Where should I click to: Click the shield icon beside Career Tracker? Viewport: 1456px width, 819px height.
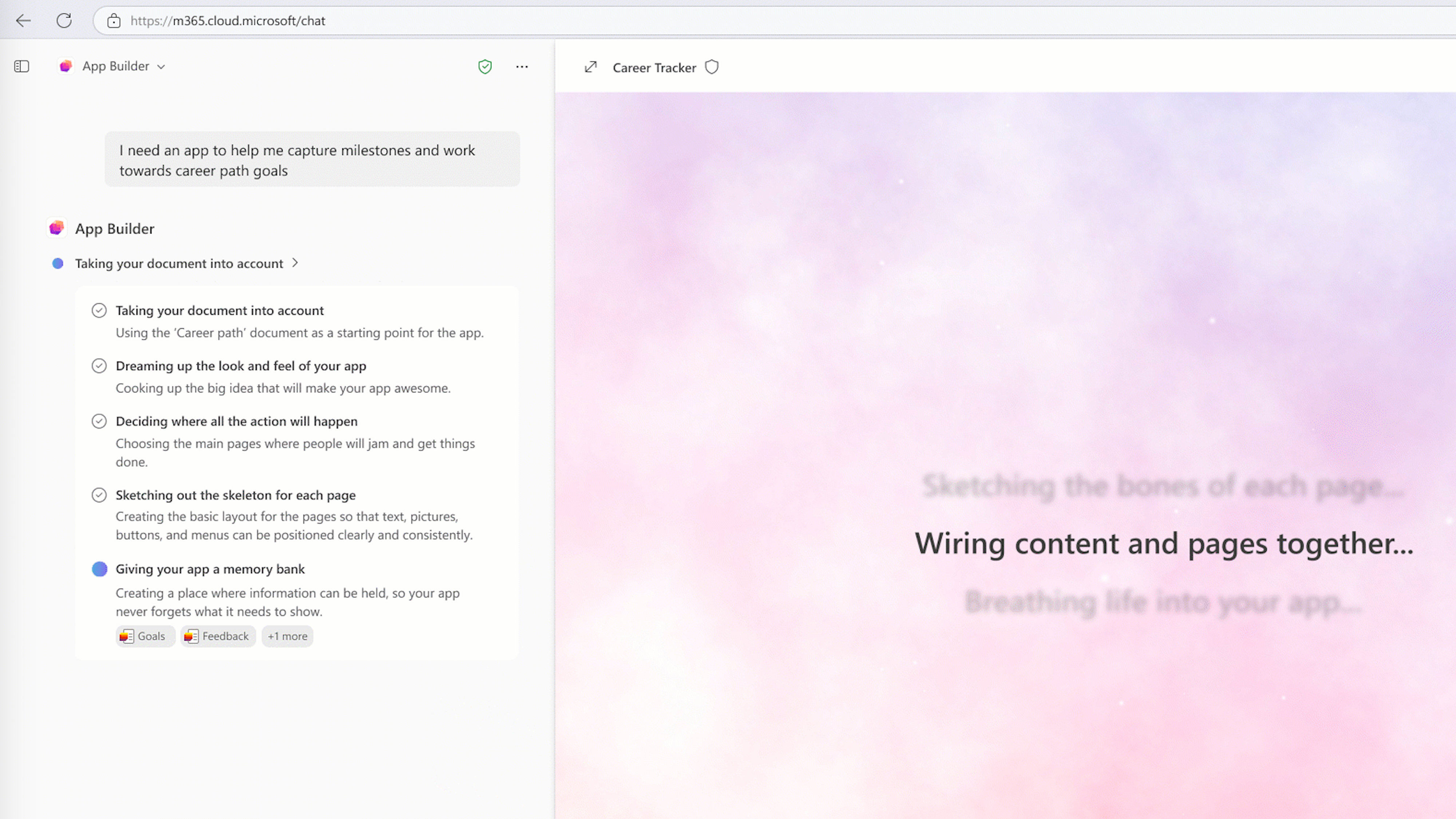point(712,67)
